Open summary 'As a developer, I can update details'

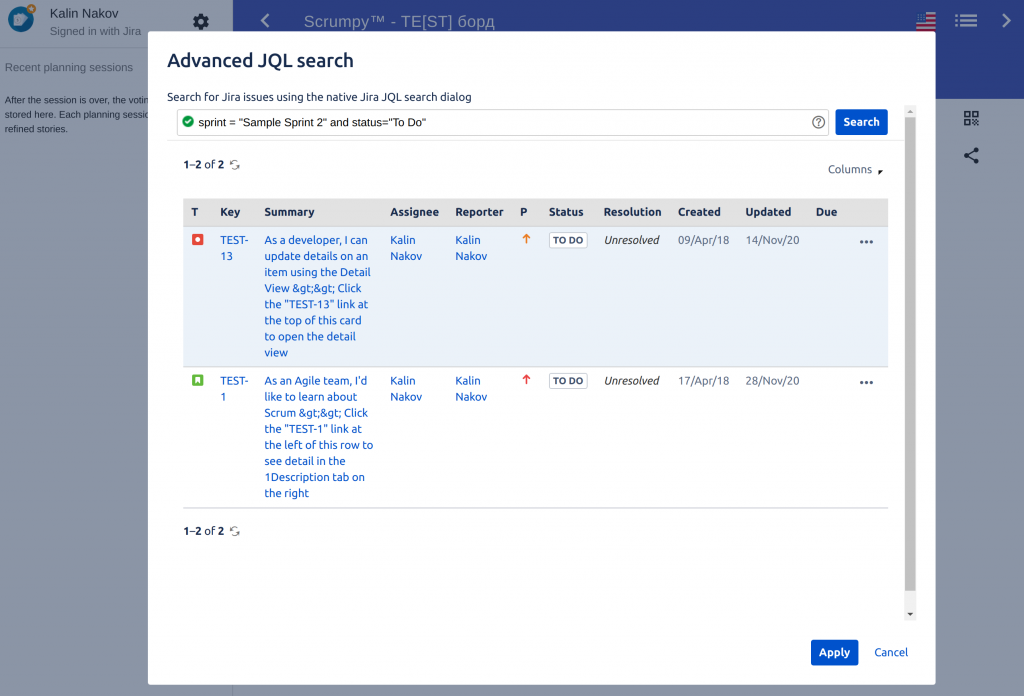pos(317,296)
